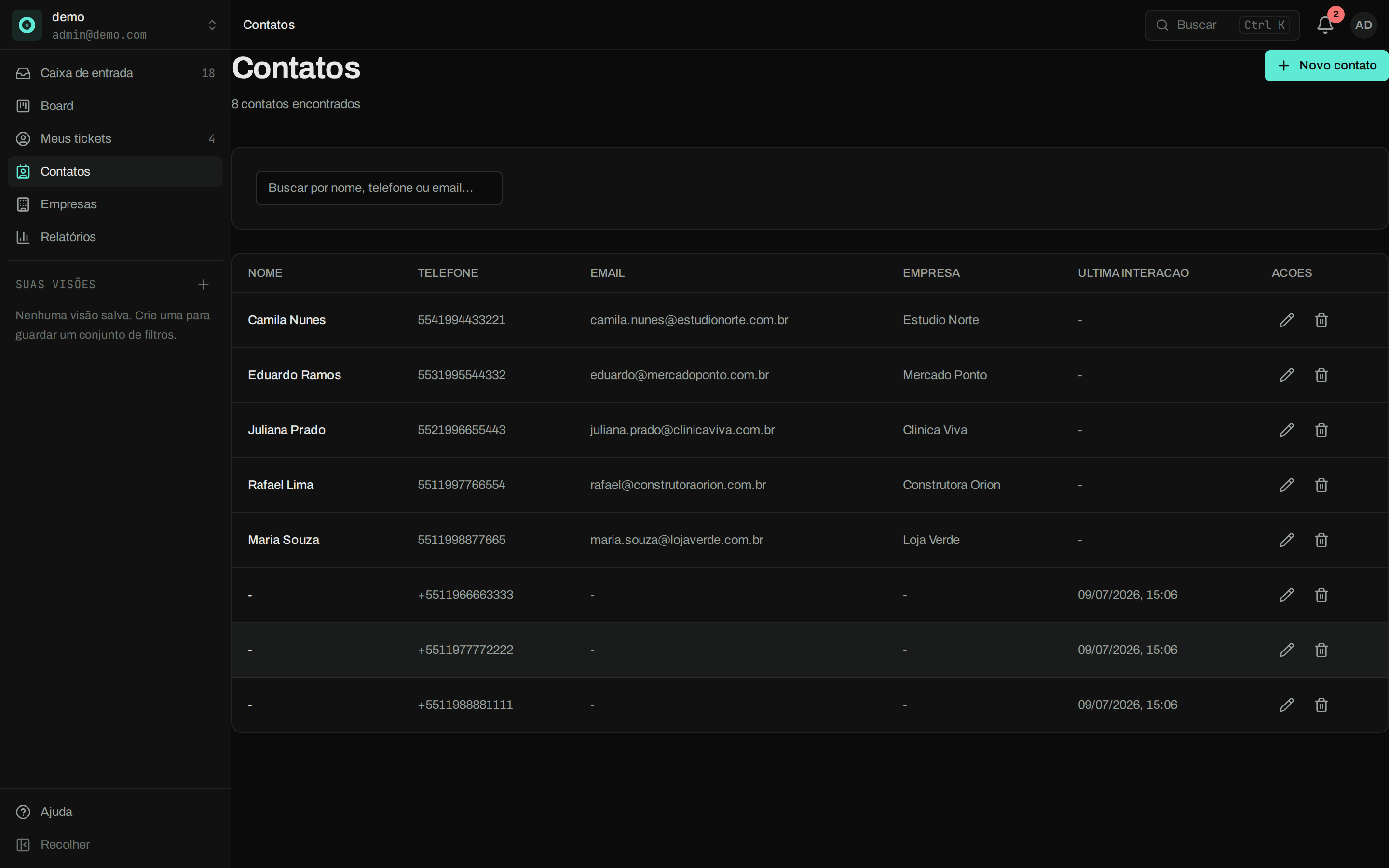Click the Loja Verde company cell
Image resolution: width=1389 pixels, height=868 pixels.
[x=931, y=540]
